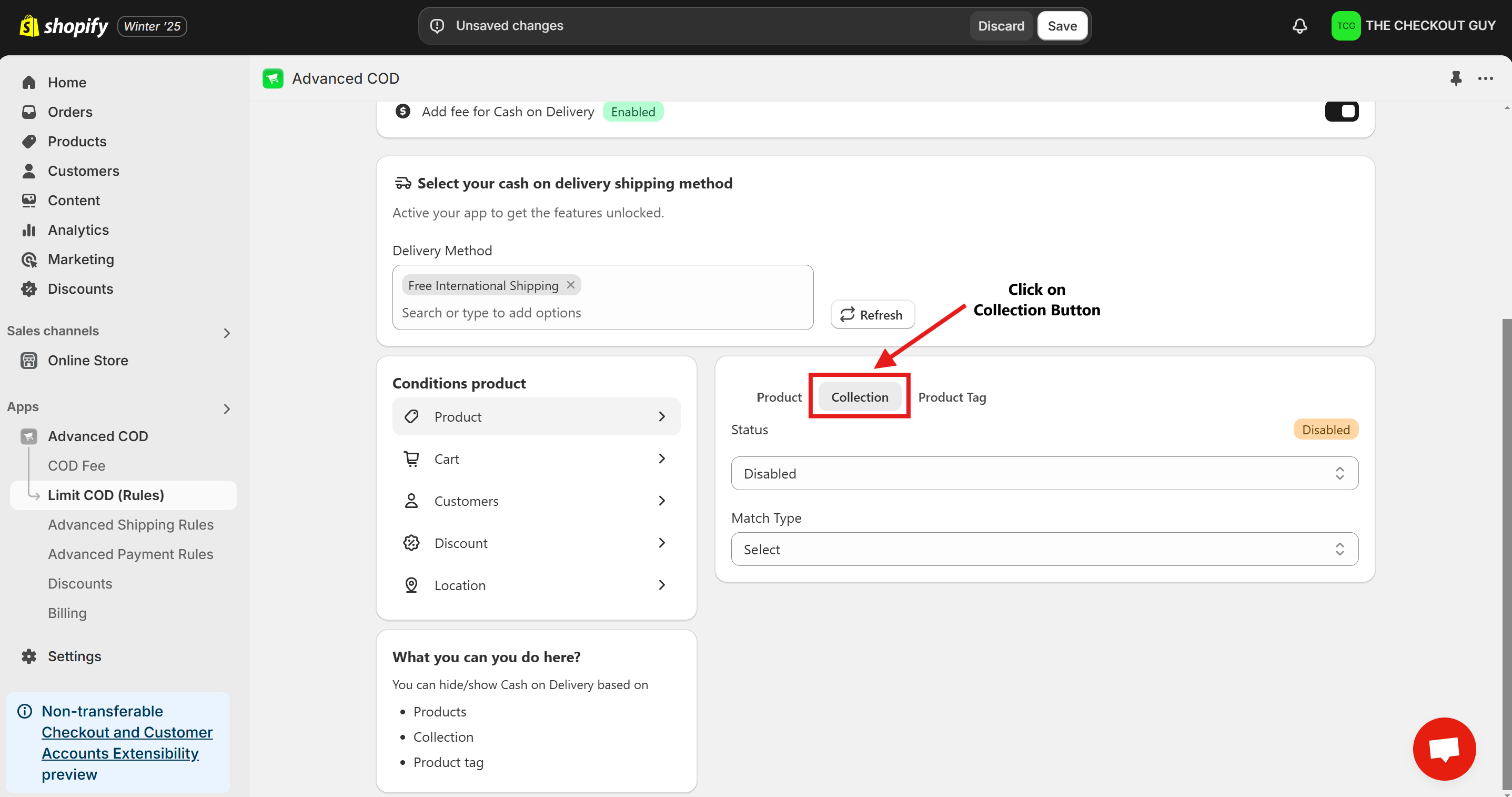The height and width of the screenshot is (797, 1512).
Task: Switch to the Collection tab
Action: [x=859, y=397]
